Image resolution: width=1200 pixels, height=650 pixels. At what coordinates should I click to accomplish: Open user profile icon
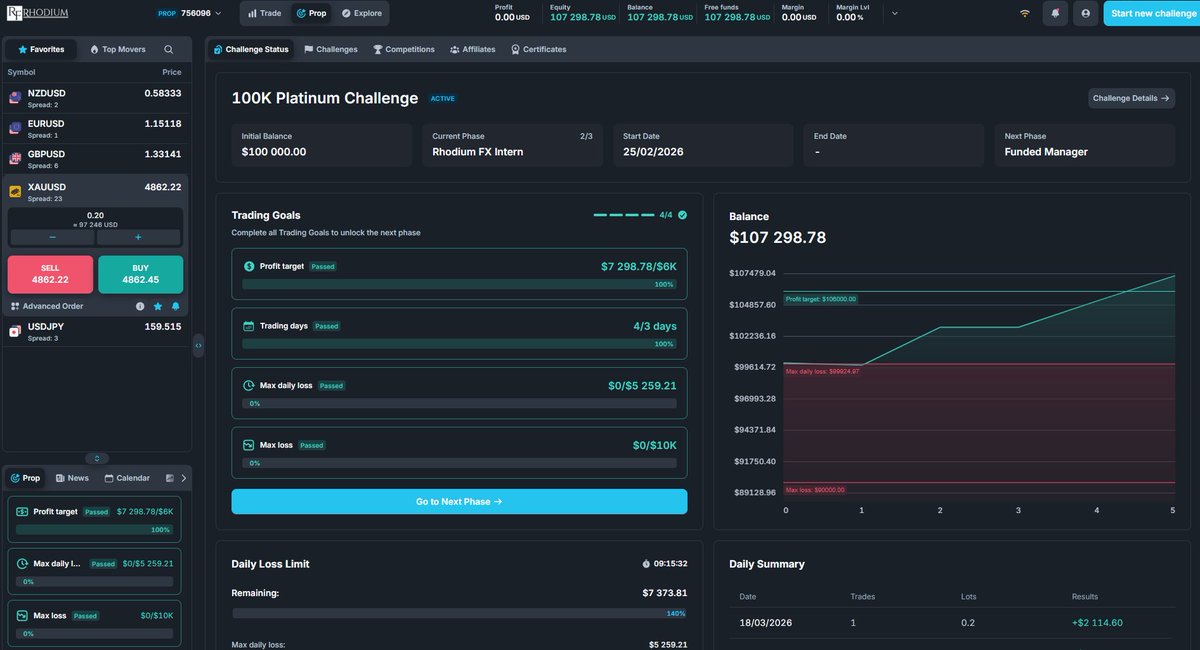coord(1084,13)
